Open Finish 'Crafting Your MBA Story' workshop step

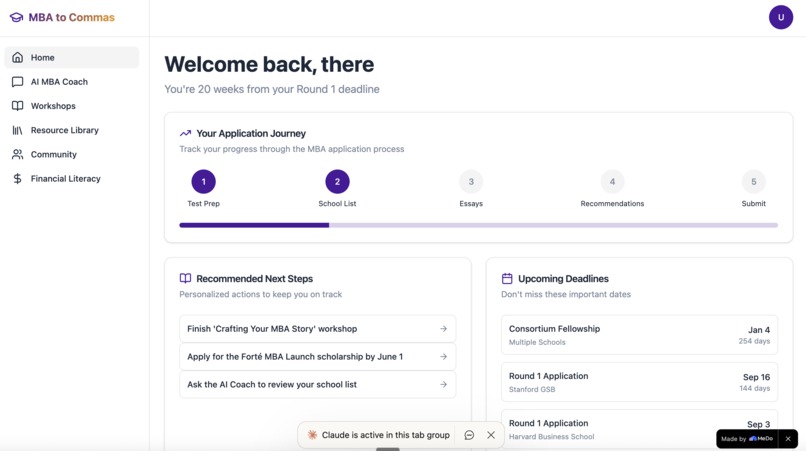[318, 329]
